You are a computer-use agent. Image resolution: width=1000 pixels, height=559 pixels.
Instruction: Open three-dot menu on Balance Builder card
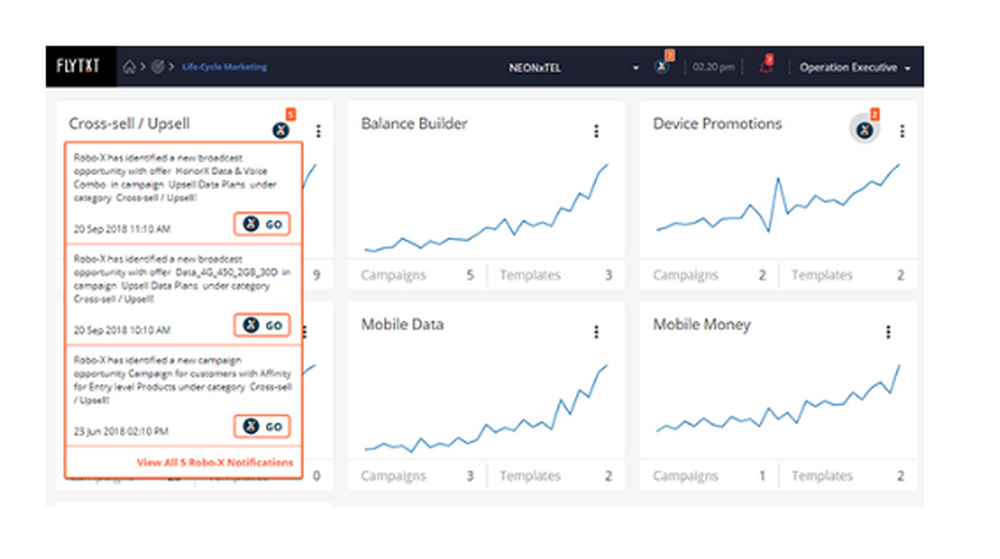point(596,131)
